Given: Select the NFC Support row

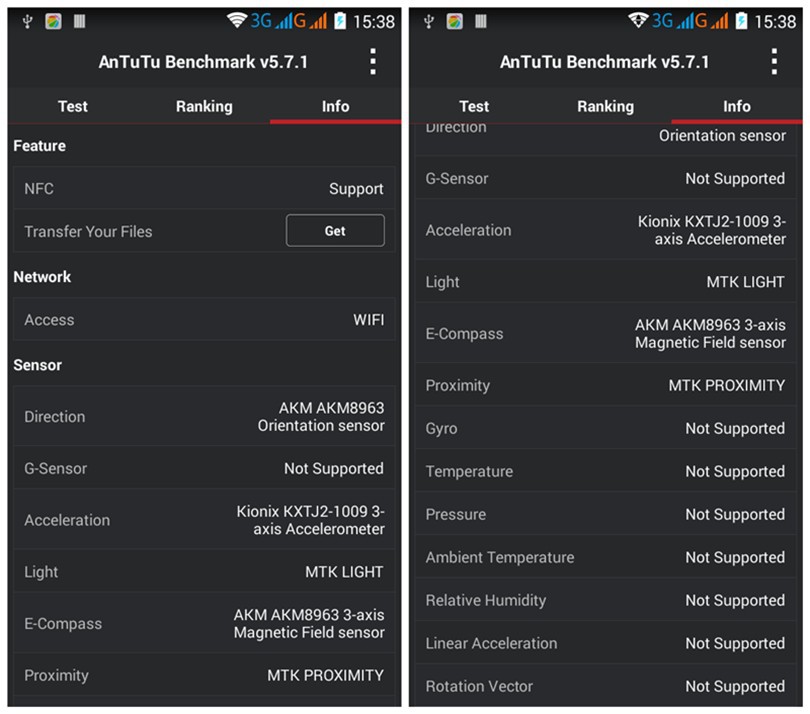Looking at the screenshot, I should [x=204, y=188].
